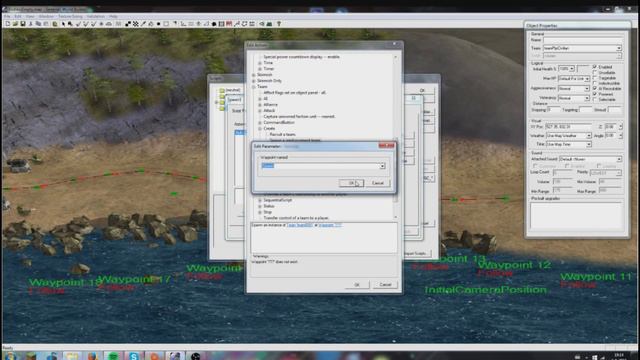Screen dimensions: 640x360
Task: Click the black circle toolbar icon
Action: pyautogui.click(x=158, y=24)
